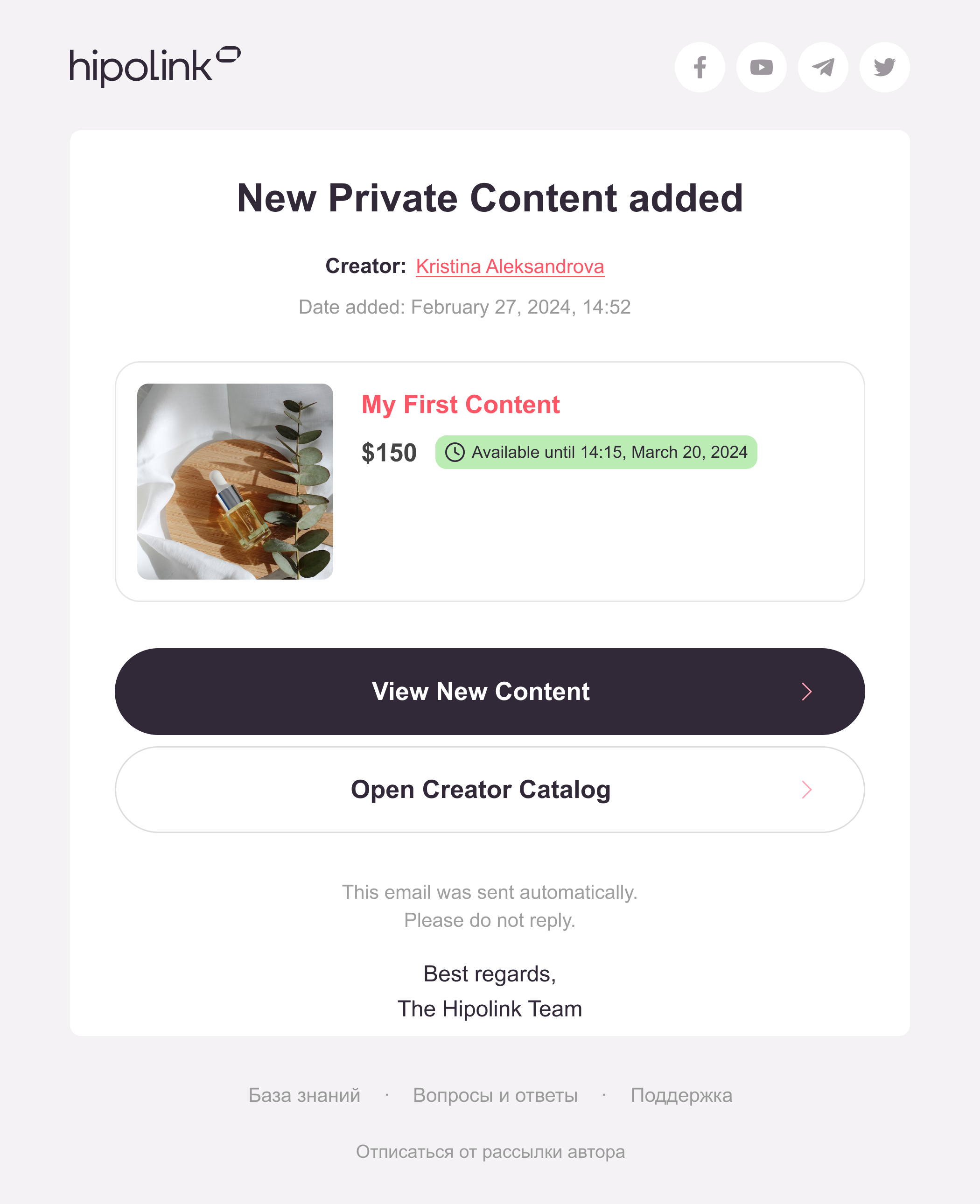Viewport: 980px width, 1204px height.
Task: Click the $150 price label
Action: pyautogui.click(x=389, y=453)
